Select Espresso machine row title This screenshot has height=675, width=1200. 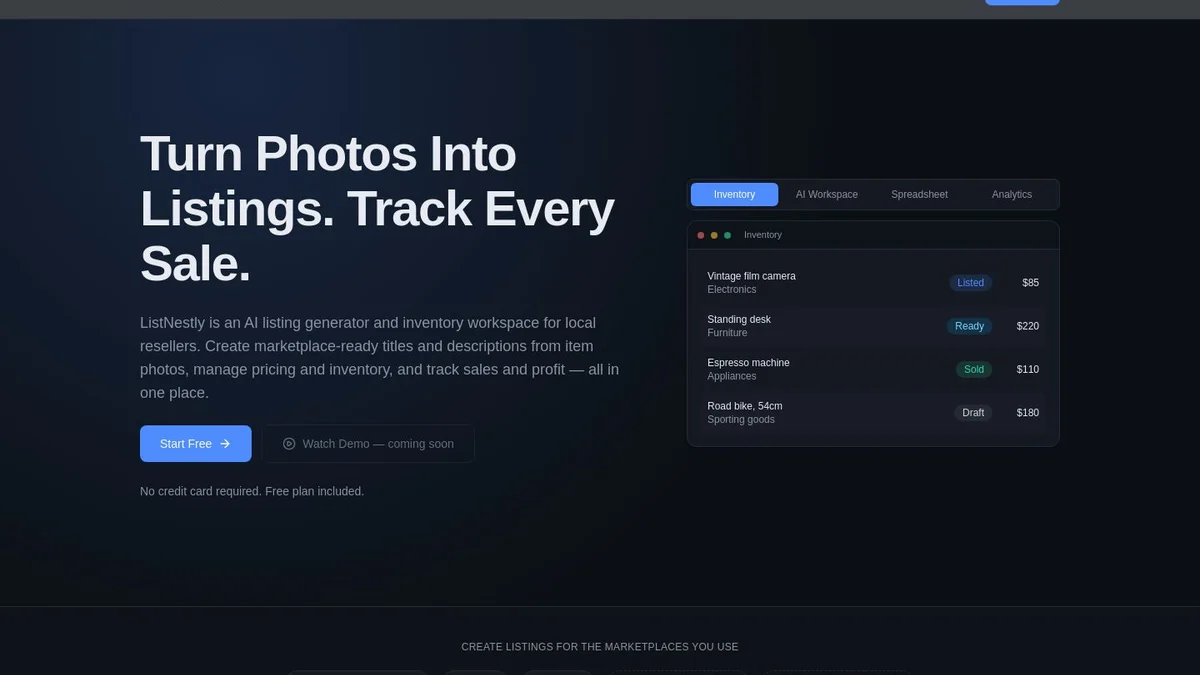[x=748, y=362]
